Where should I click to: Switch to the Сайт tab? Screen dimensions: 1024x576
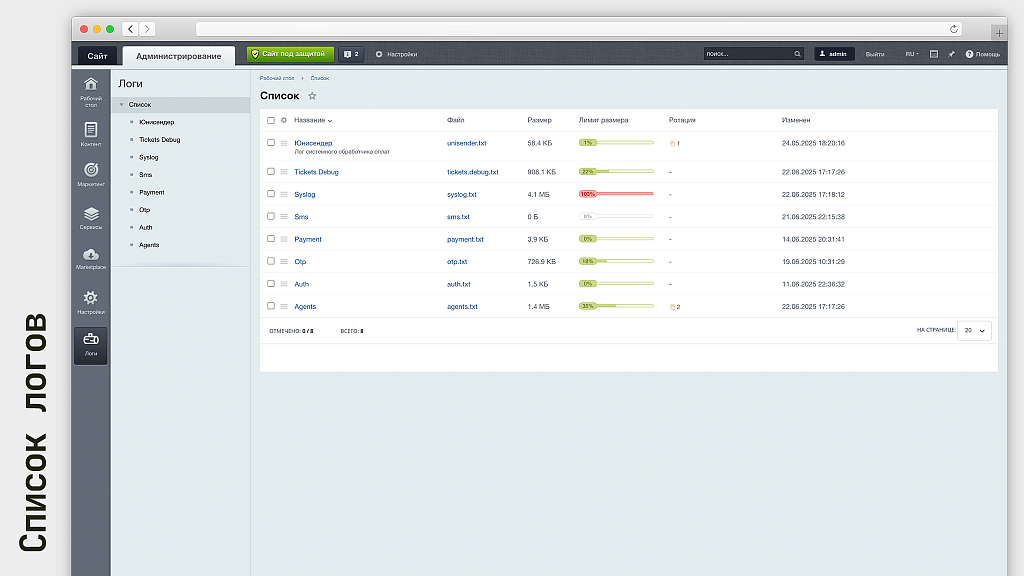coord(97,56)
